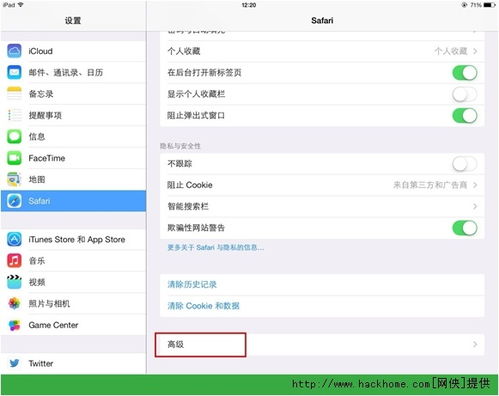Select FaceTime settings entry
This screenshot has width=499, height=396.
(x=73, y=158)
